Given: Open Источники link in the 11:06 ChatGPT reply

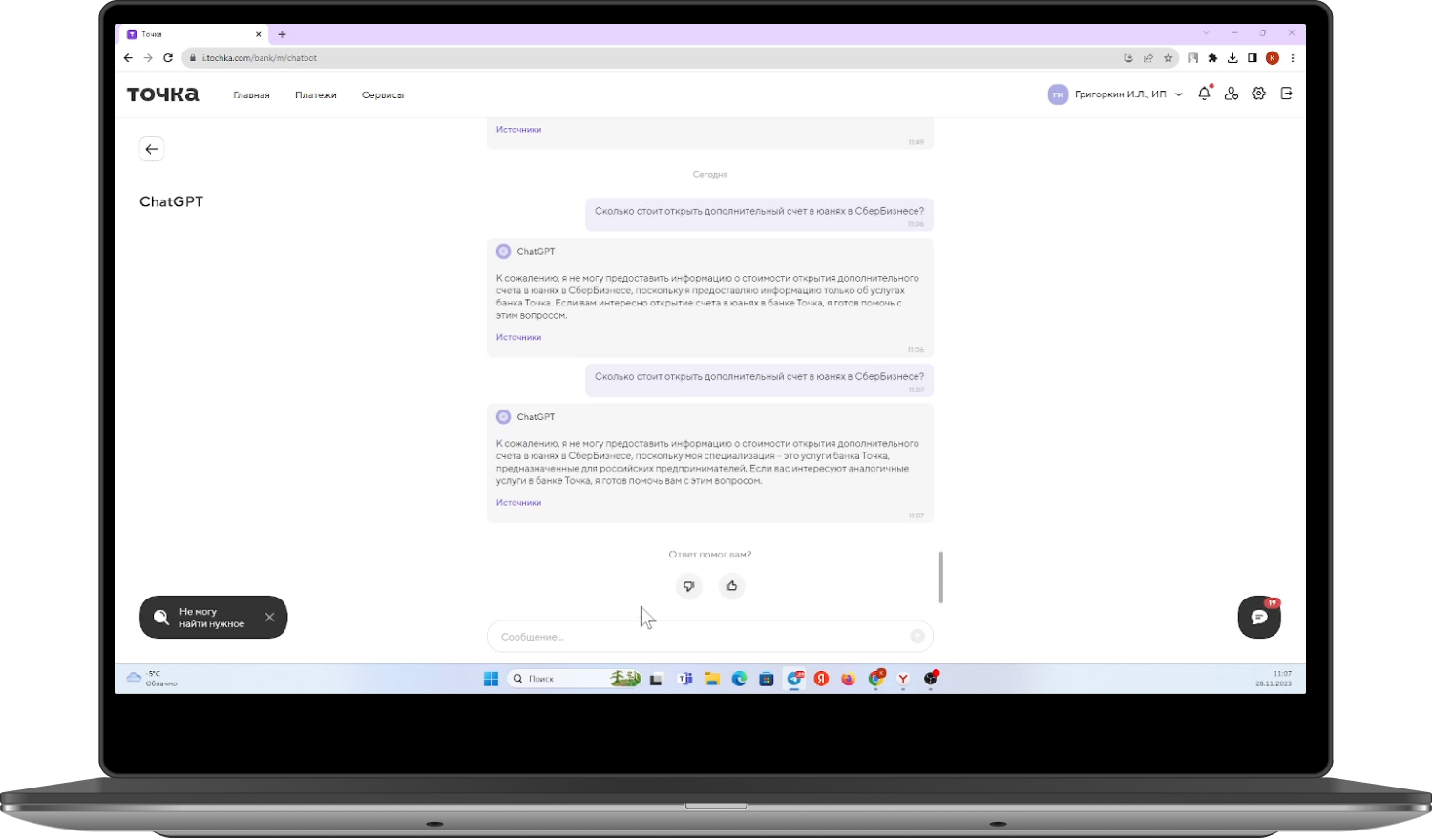Looking at the screenshot, I should (x=518, y=337).
